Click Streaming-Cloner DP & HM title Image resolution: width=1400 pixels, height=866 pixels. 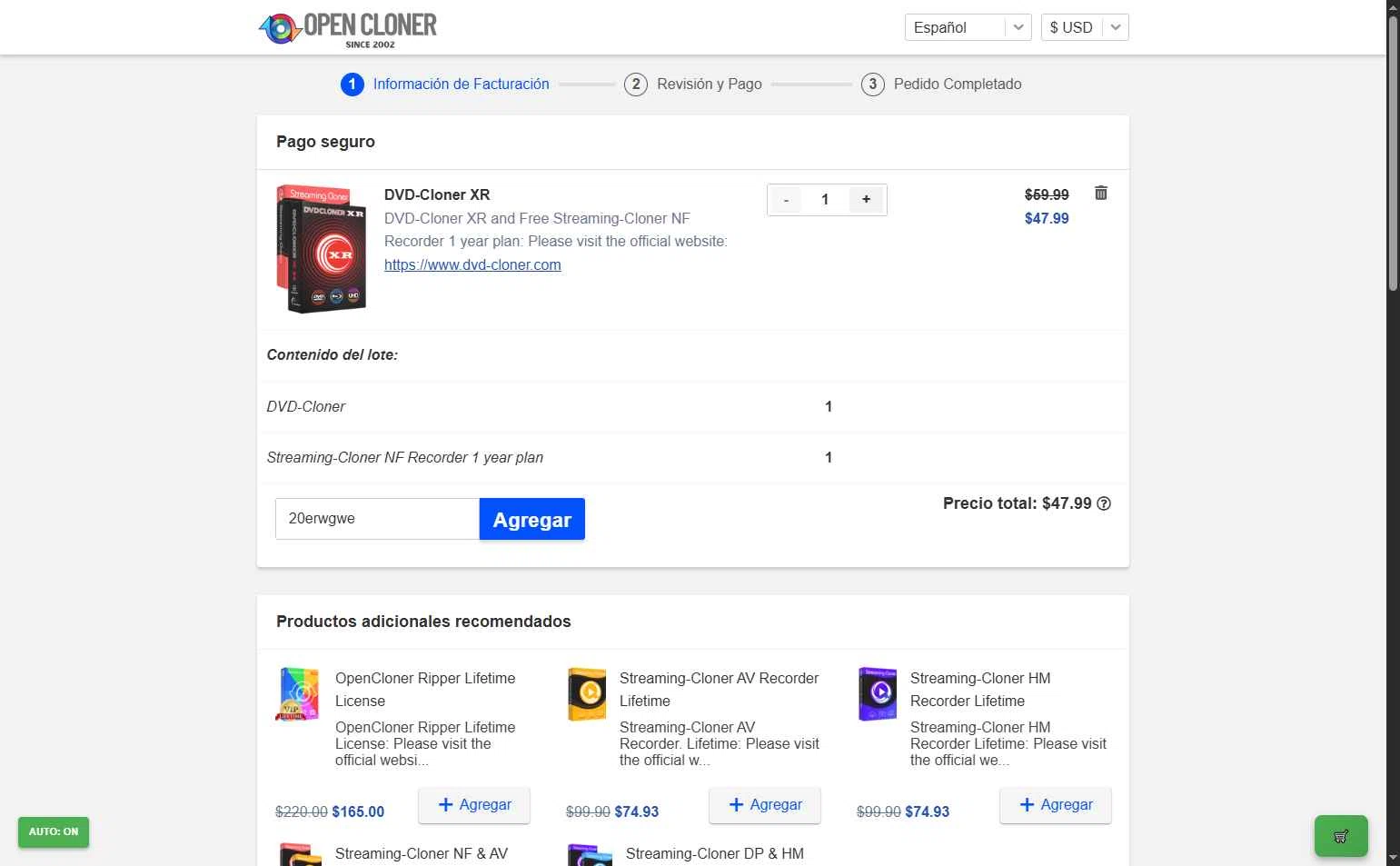715,854
